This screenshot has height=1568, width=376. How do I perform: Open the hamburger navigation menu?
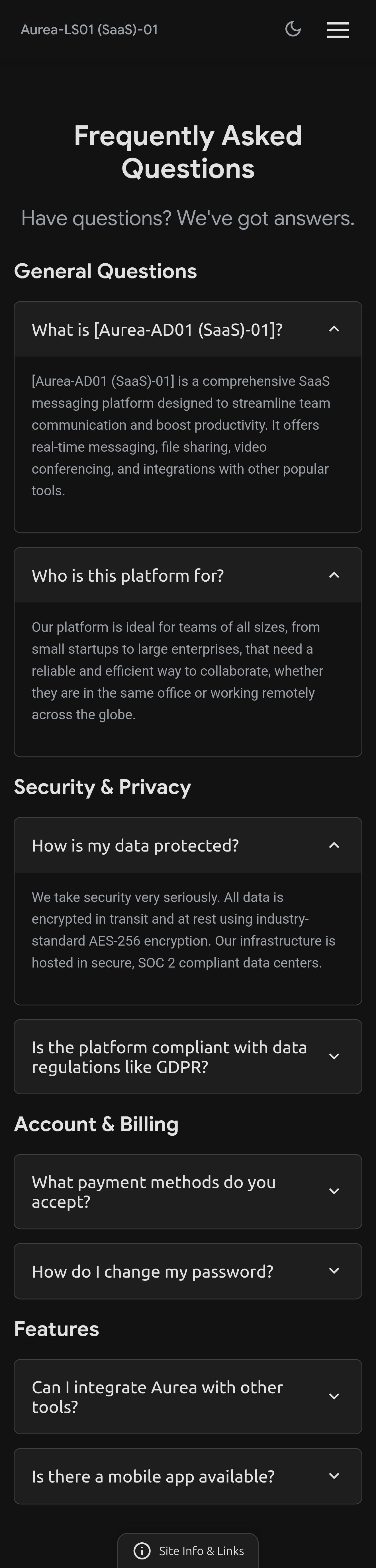pyautogui.click(x=338, y=30)
